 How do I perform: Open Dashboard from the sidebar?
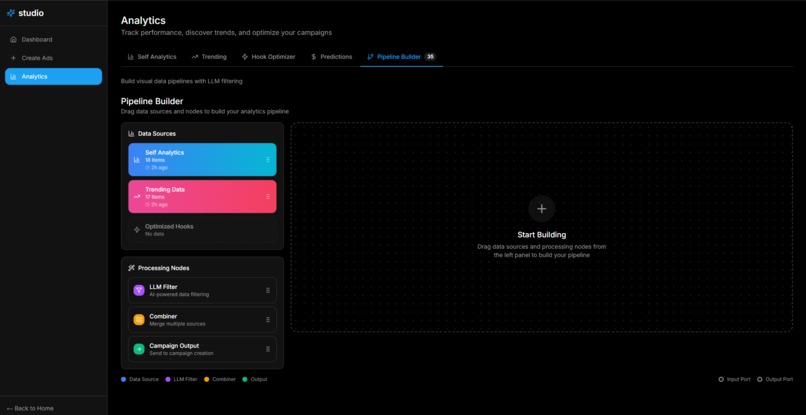(x=53, y=40)
